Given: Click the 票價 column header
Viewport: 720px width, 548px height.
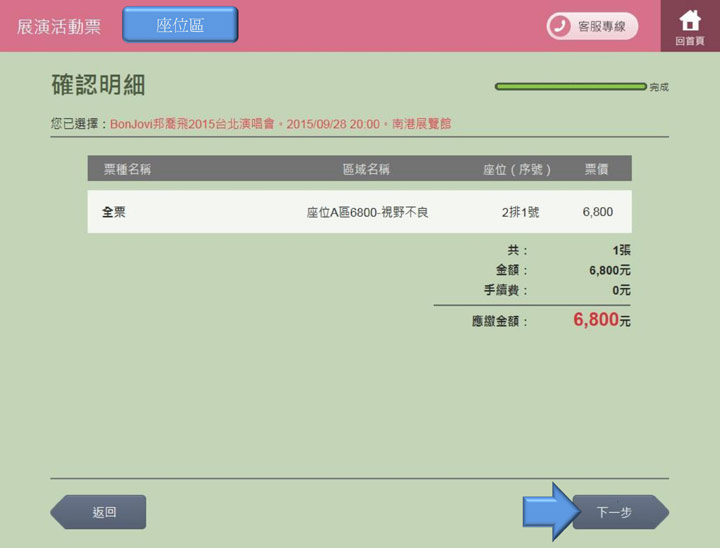Looking at the screenshot, I should tap(597, 169).
